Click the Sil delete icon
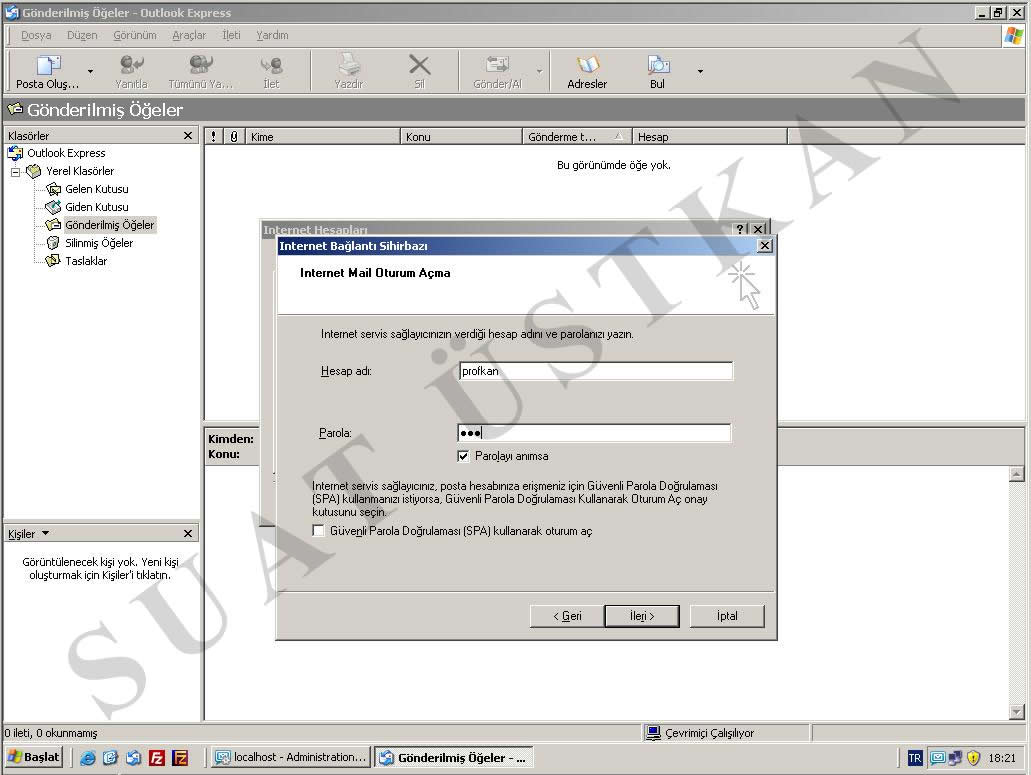Screen dimensions: 1031x775 point(420,71)
